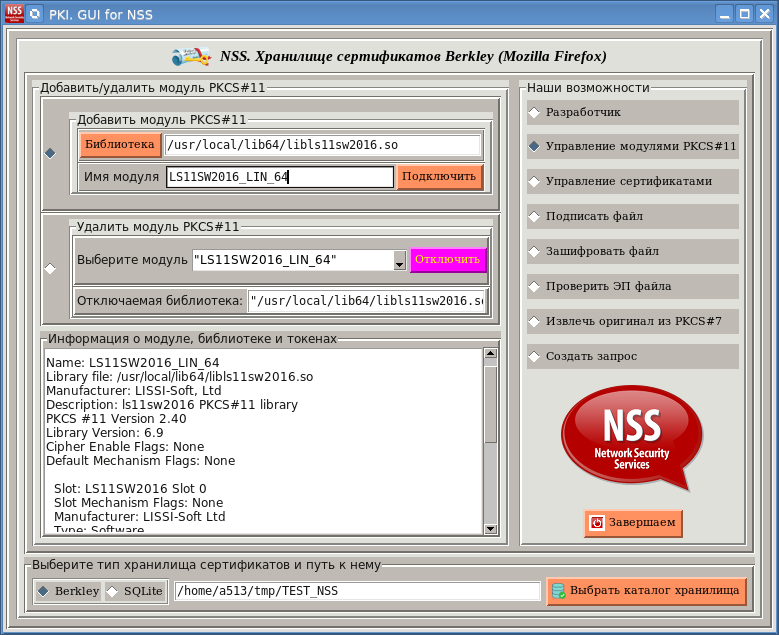Click the module info scrollbar down arrow
Screen dimensions: 779x635
pos(490,529)
